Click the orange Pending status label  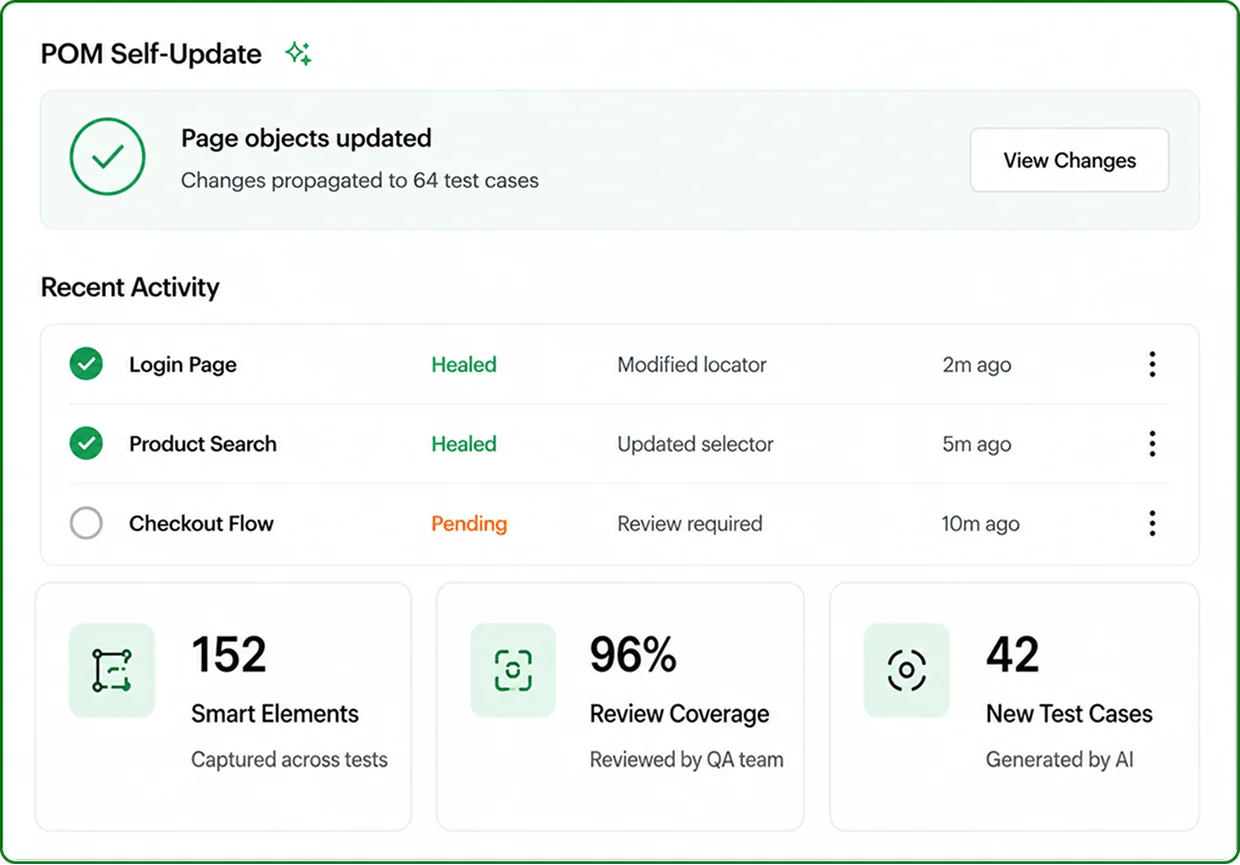click(469, 524)
